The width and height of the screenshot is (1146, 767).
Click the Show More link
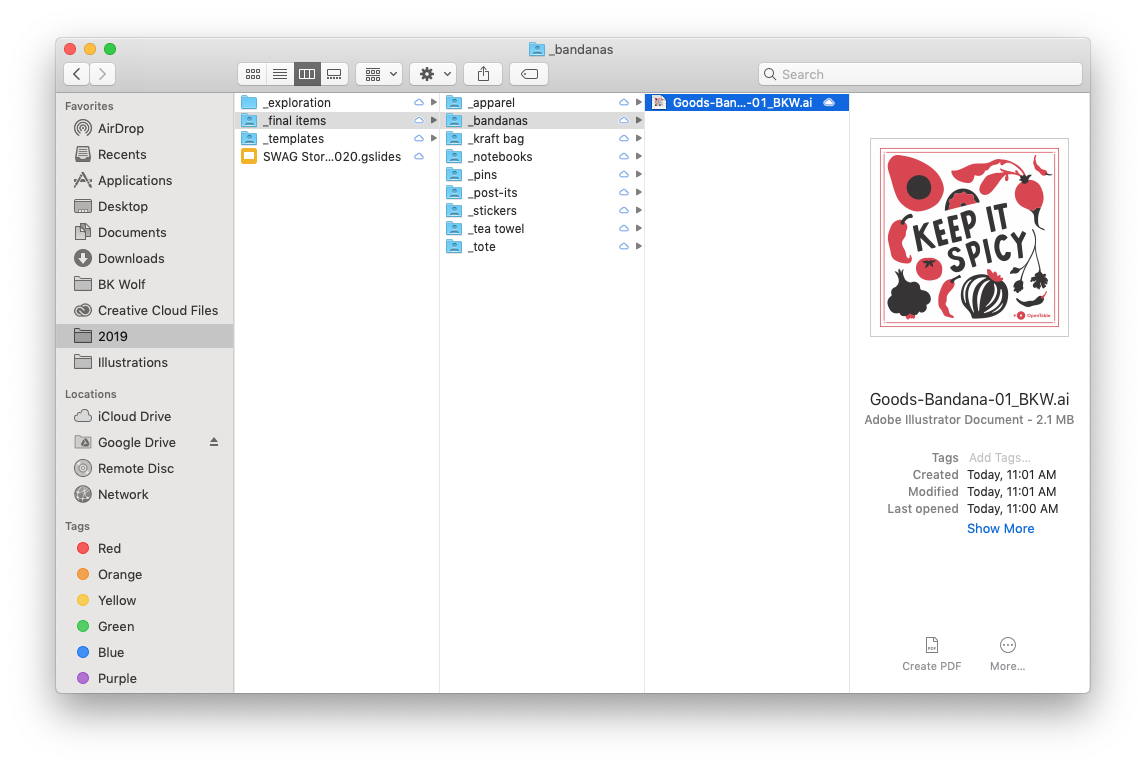point(1000,528)
